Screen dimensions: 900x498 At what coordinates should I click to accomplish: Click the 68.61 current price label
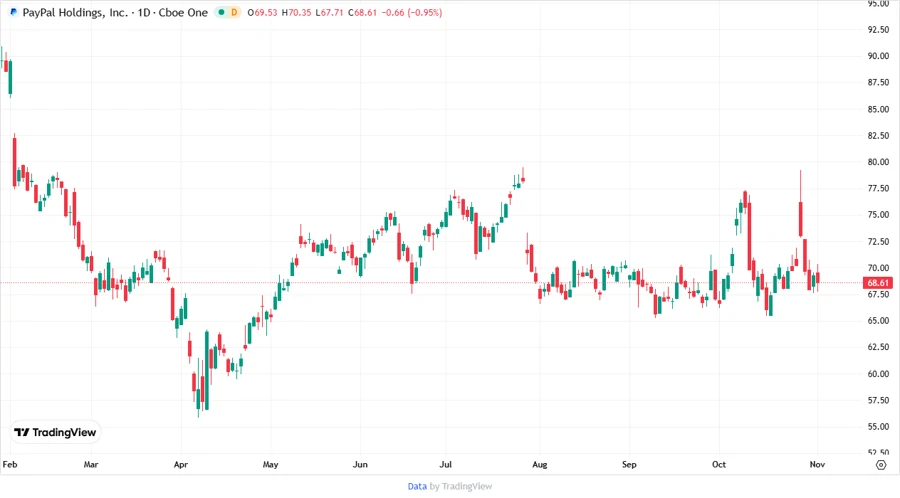pyautogui.click(x=878, y=283)
